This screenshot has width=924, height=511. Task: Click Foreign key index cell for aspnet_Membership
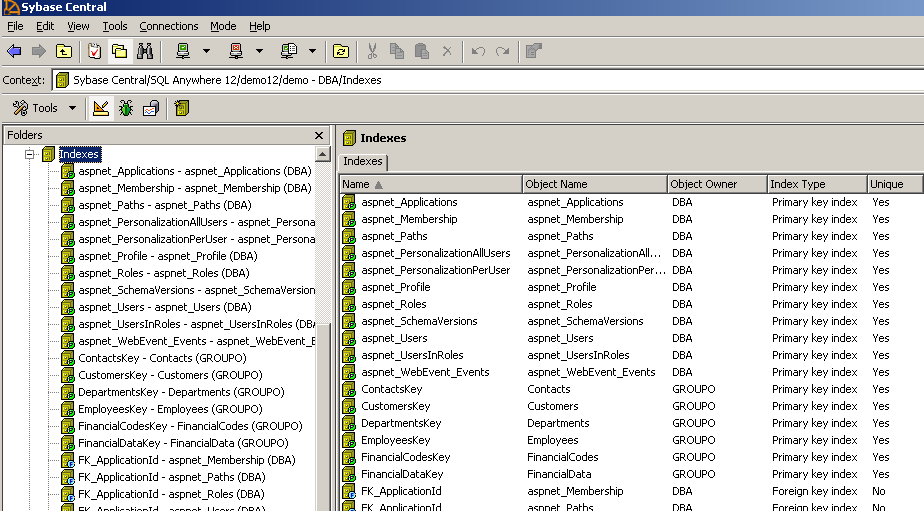[814, 492]
